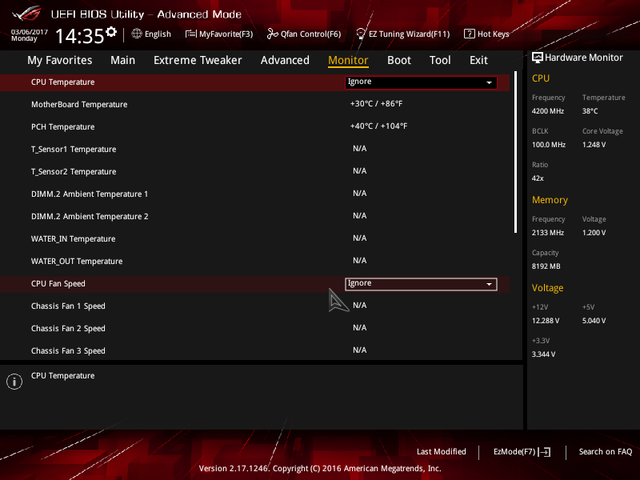Click 1.200 V memory voltage value
Image resolution: width=640 pixels, height=480 pixels.
(594, 233)
